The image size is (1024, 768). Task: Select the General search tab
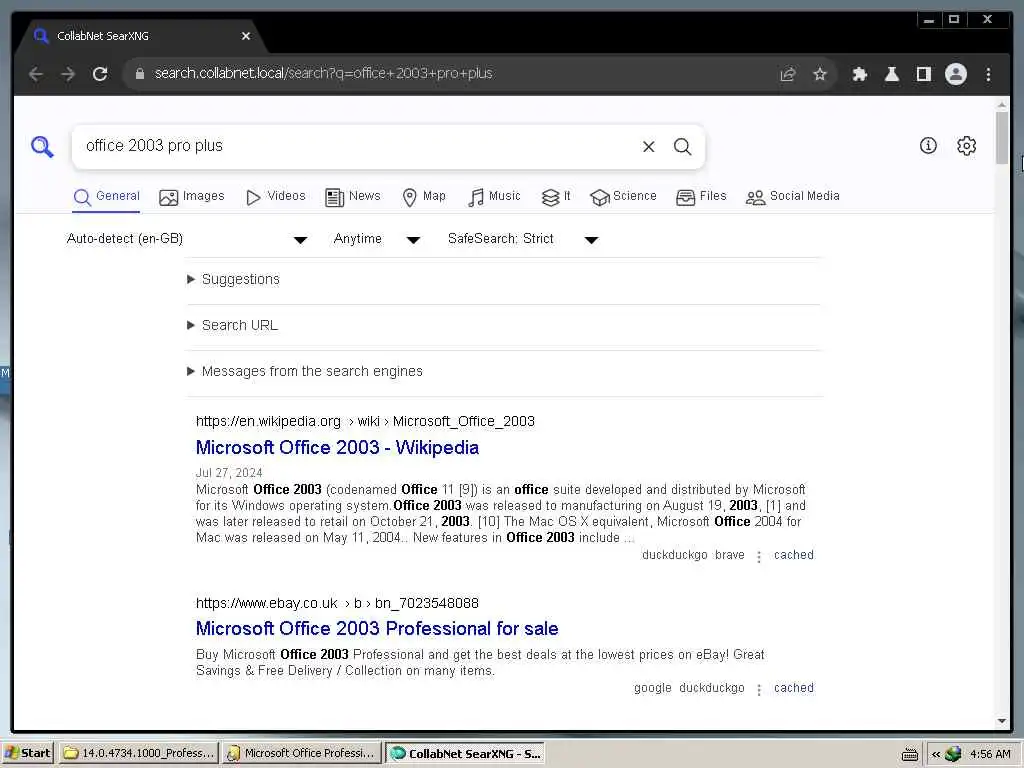106,197
